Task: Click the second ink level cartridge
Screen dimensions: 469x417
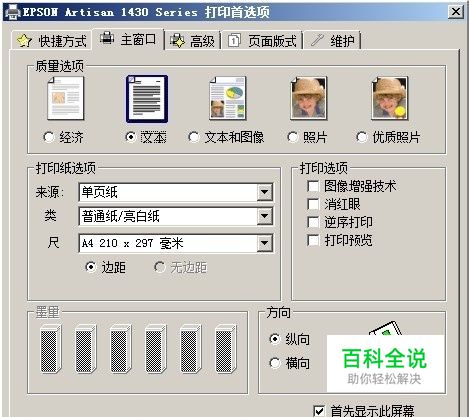Action: click(86, 349)
